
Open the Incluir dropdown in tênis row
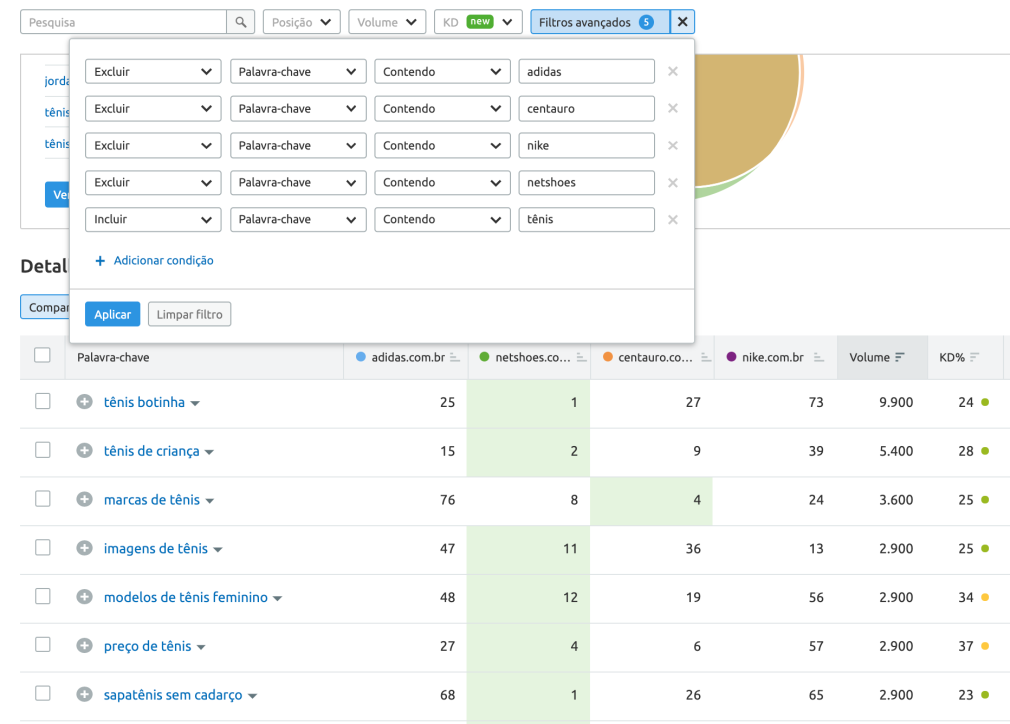click(x=153, y=220)
